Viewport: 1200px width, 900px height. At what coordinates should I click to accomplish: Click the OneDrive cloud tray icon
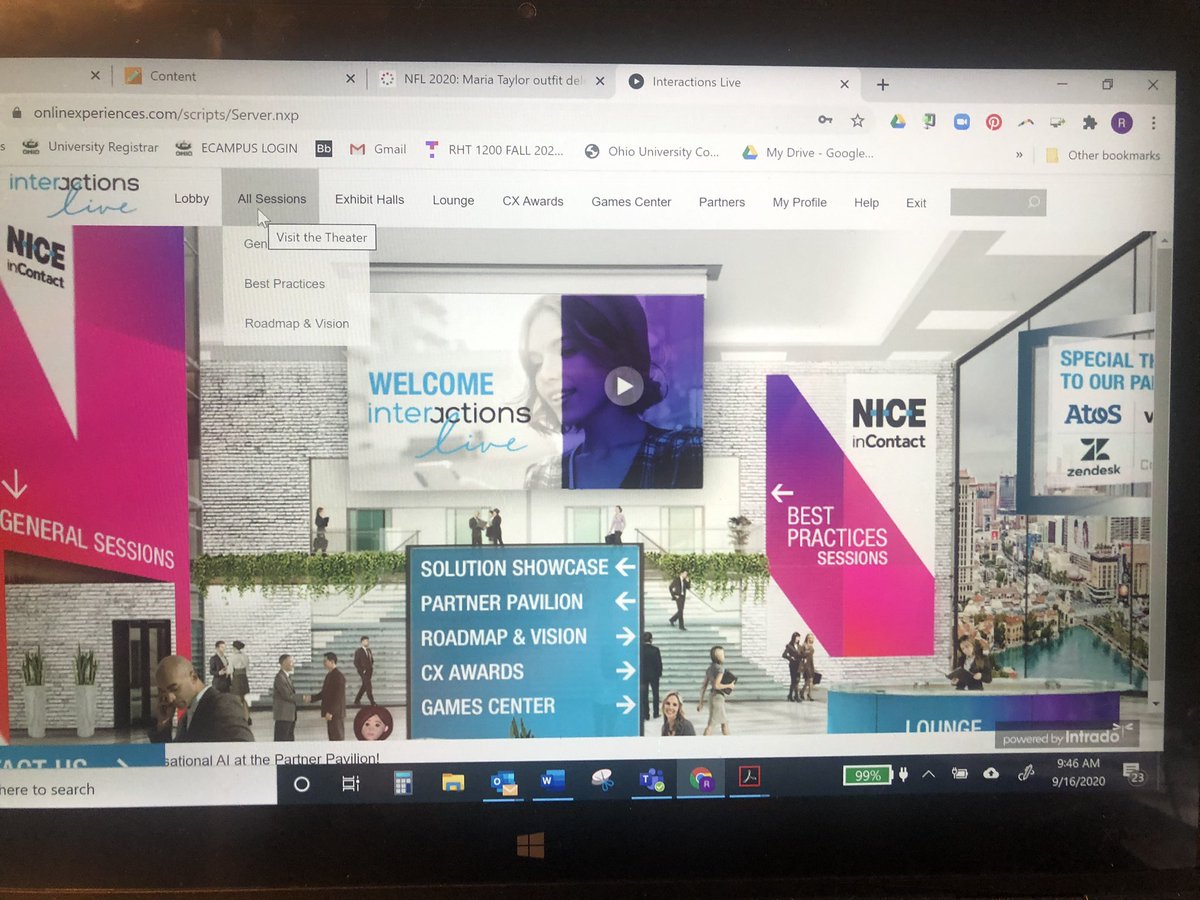pyautogui.click(x=991, y=773)
